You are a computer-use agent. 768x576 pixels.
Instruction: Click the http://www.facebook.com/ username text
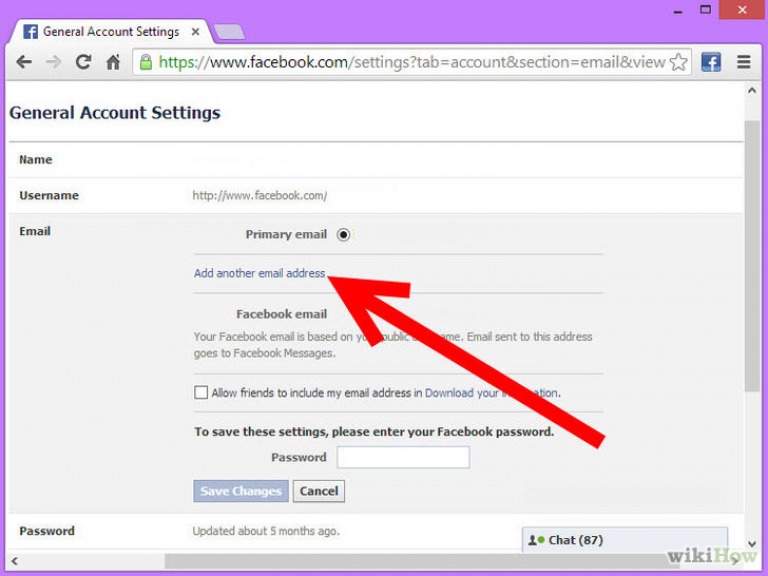pos(260,195)
